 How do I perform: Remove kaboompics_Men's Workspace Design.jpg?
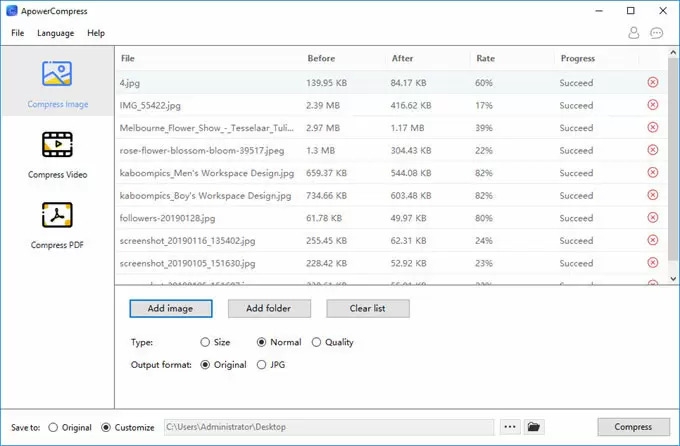point(653,172)
